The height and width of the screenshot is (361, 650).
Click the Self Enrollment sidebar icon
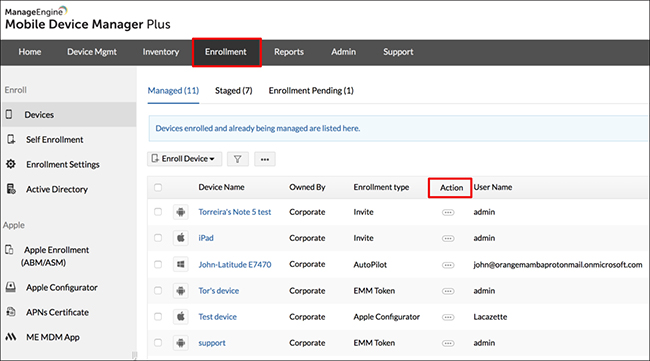tap(11, 139)
